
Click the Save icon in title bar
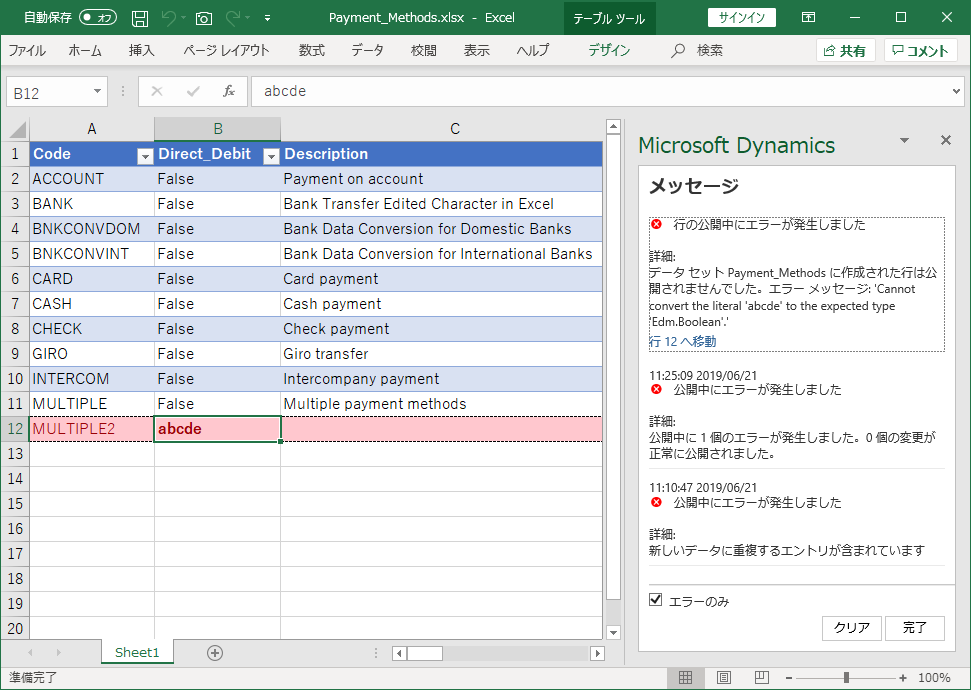[x=140, y=18]
